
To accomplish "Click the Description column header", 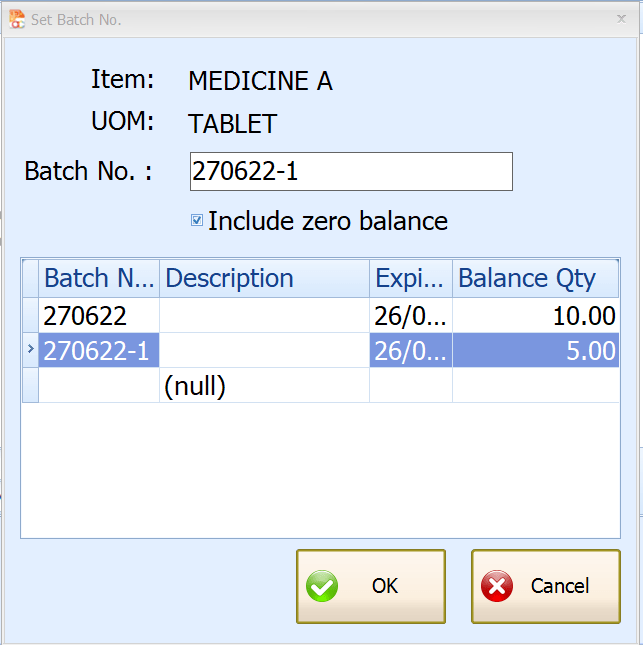I will tap(264, 279).
